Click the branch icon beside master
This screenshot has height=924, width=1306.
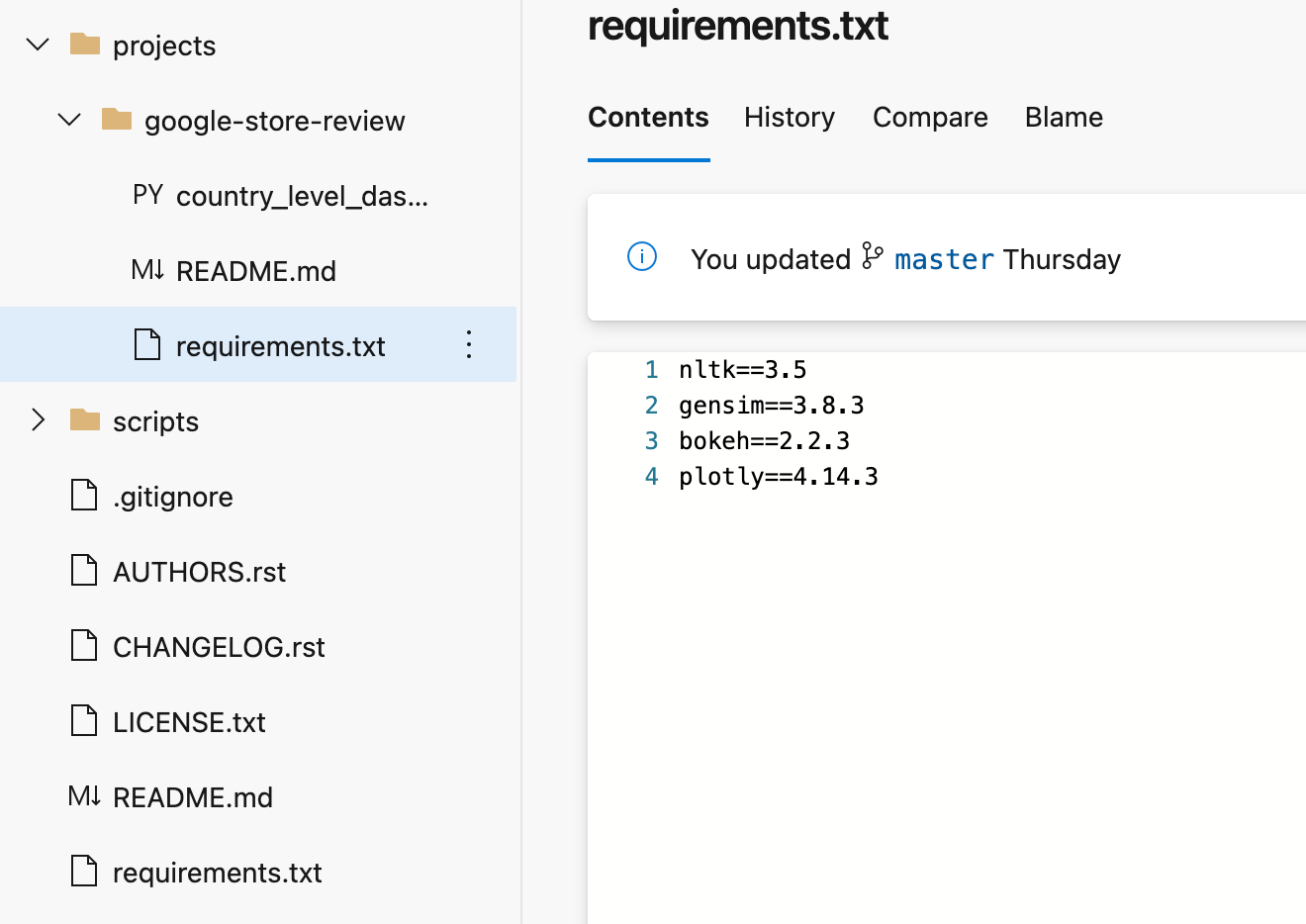(872, 256)
